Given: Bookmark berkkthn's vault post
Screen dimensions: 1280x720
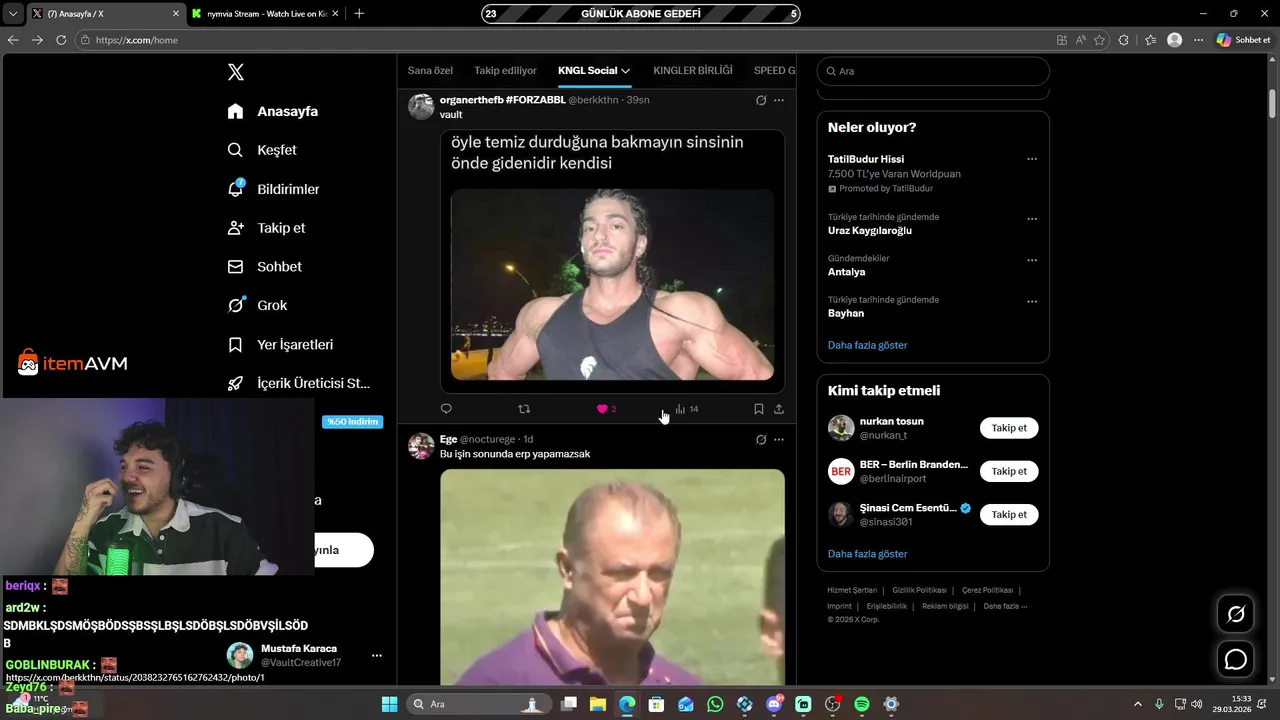Looking at the screenshot, I should coord(759,409).
